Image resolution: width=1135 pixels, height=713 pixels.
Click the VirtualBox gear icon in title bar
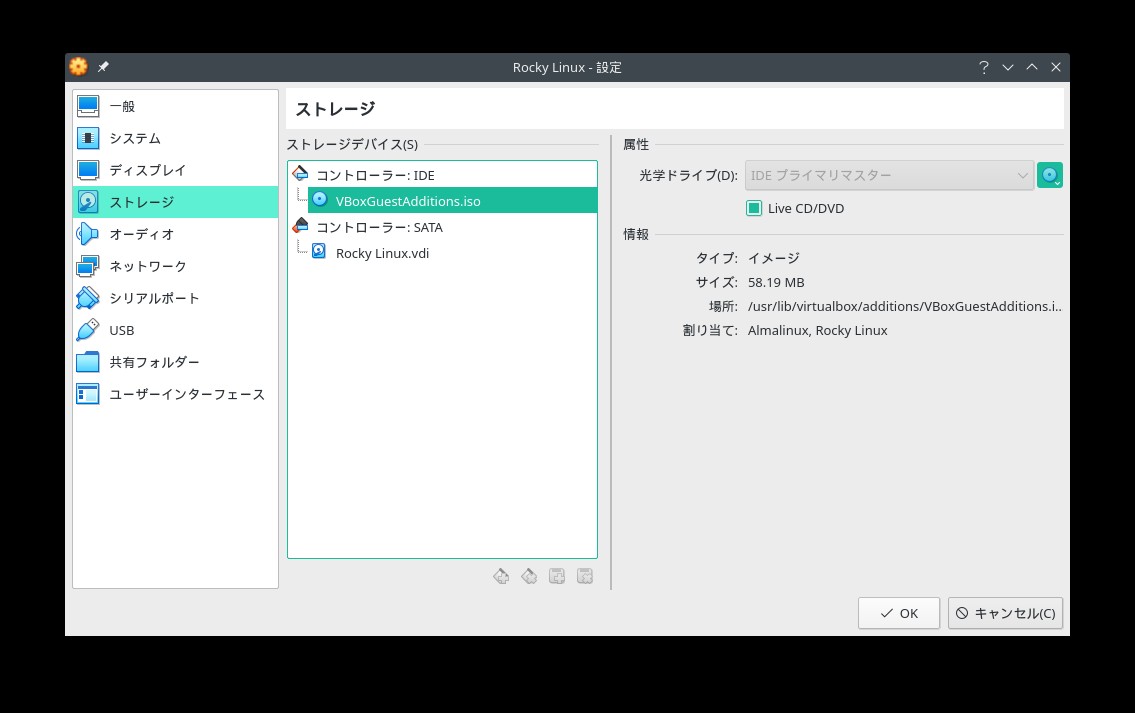pos(79,67)
